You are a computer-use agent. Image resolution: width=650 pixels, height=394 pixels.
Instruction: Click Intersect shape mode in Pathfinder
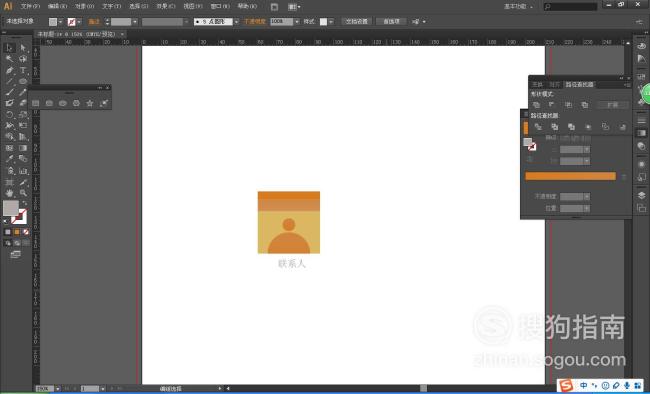coord(568,105)
